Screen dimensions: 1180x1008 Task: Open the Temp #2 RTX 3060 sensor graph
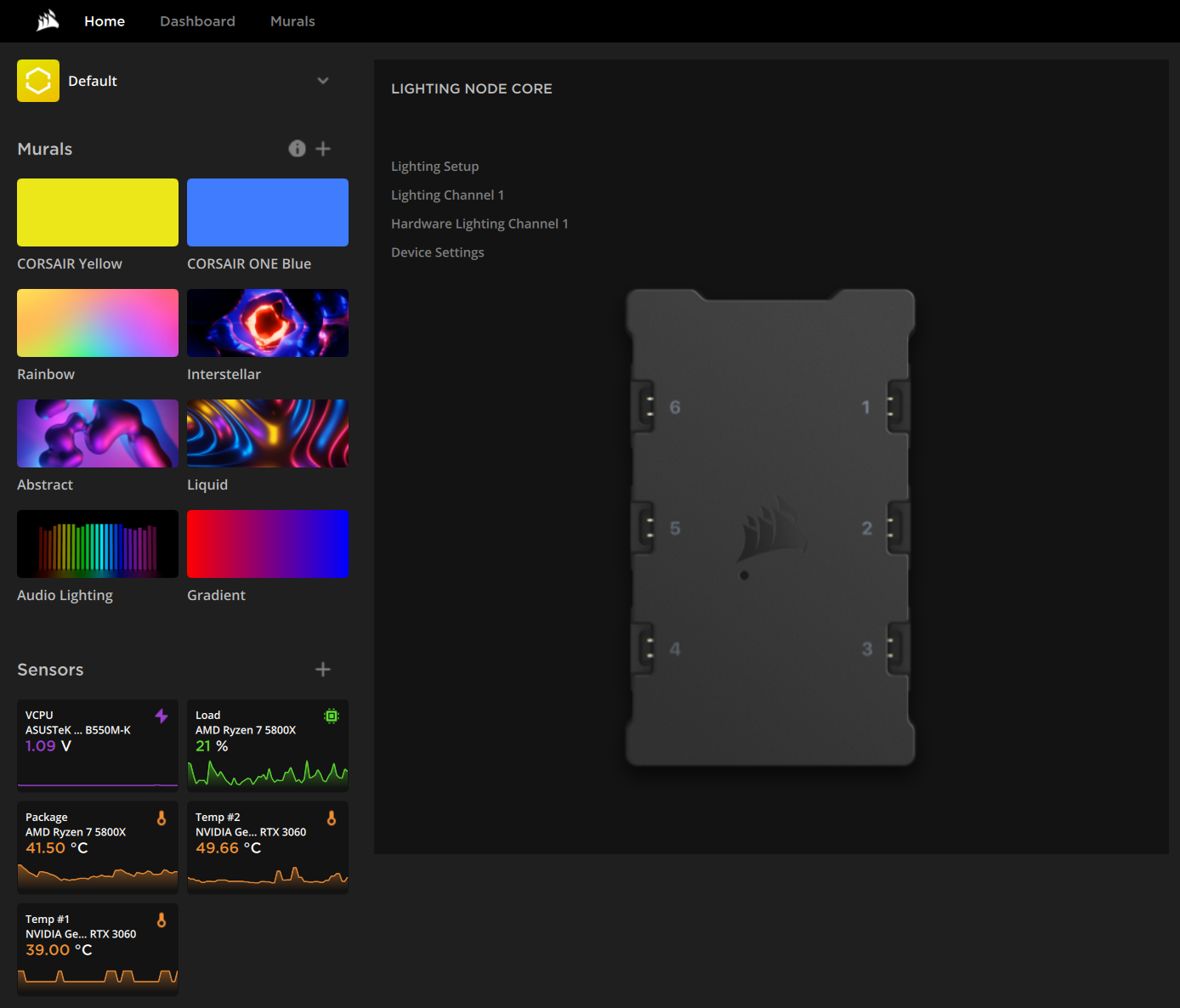click(x=268, y=876)
